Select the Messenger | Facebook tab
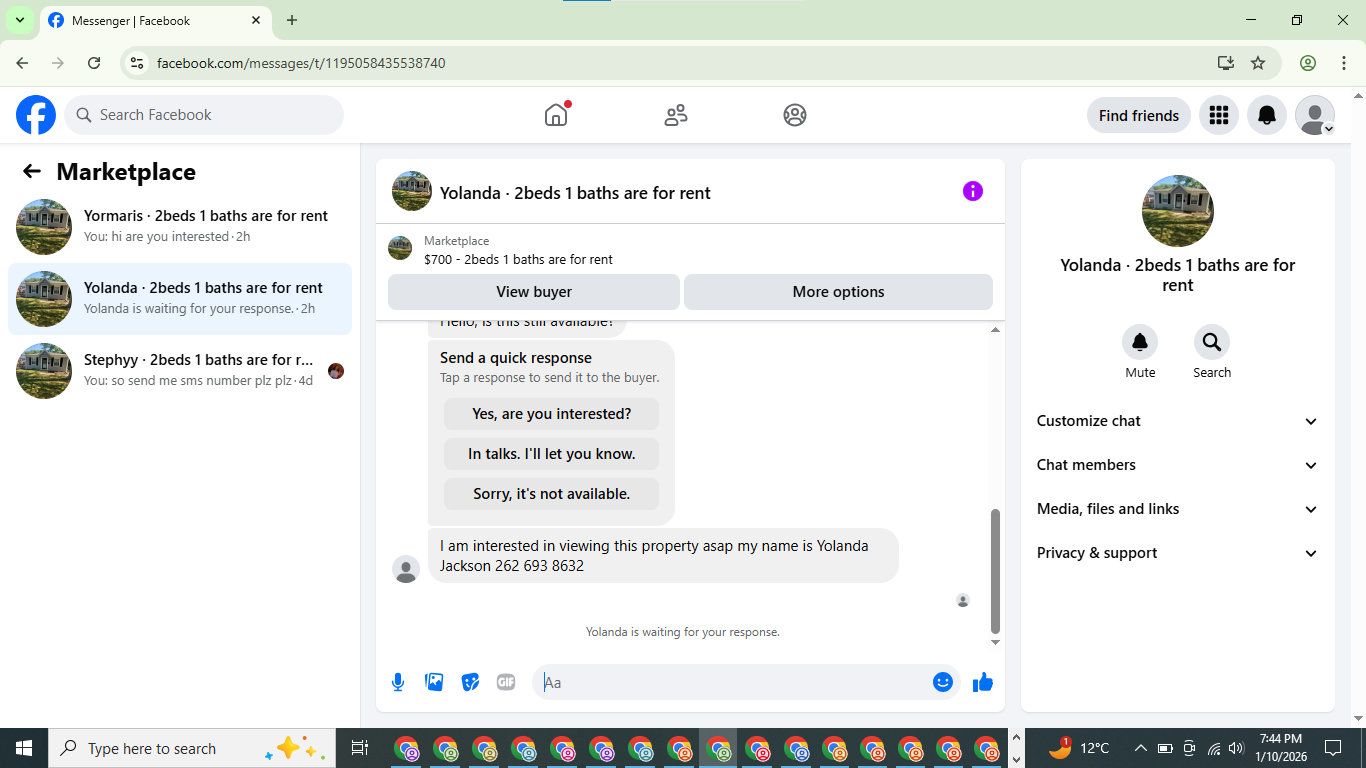1366x768 pixels. (155, 21)
